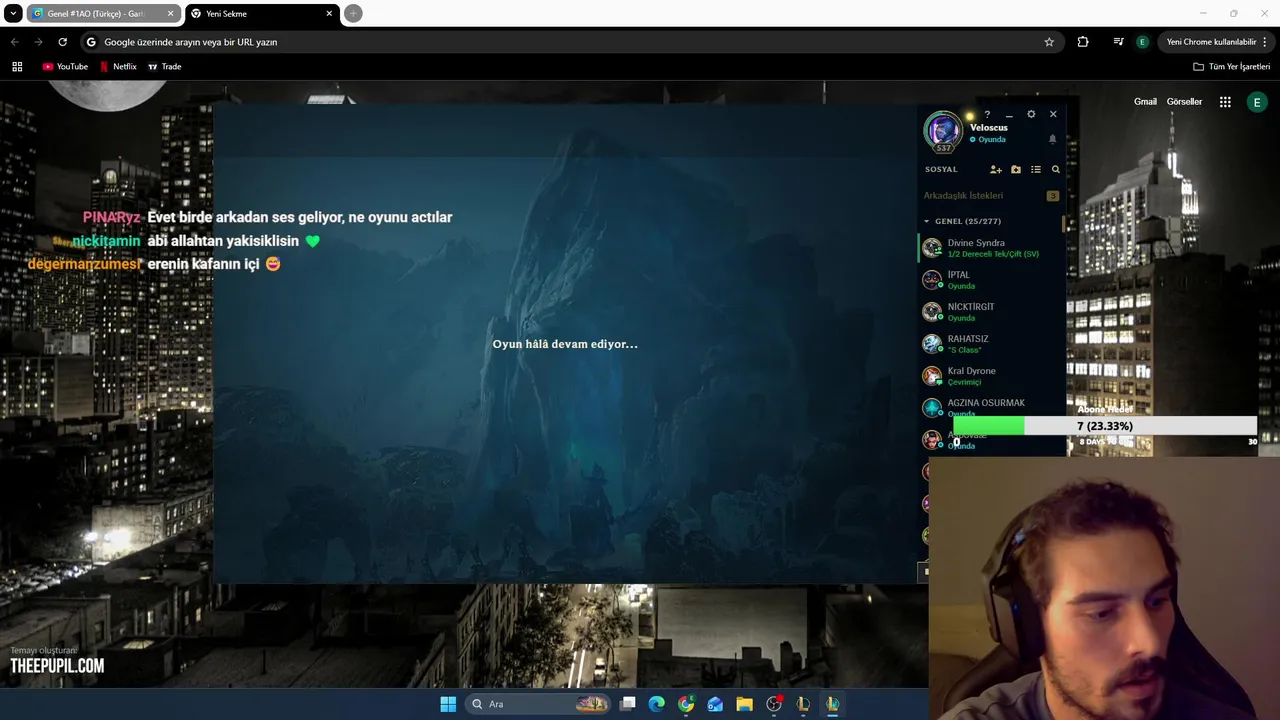1280x720 pixels.
Task: Open the Chrome media controls icon
Action: (1118, 42)
